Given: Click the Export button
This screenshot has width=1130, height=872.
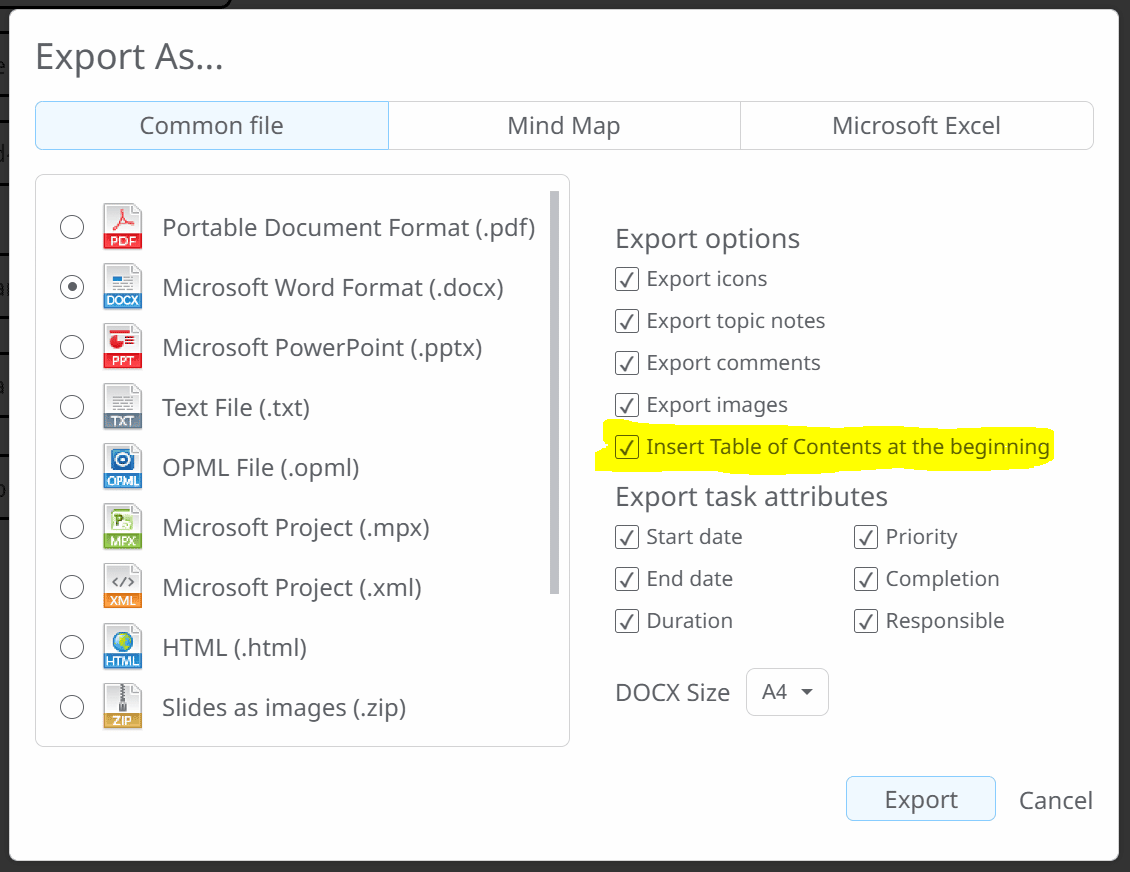Looking at the screenshot, I should [x=921, y=798].
